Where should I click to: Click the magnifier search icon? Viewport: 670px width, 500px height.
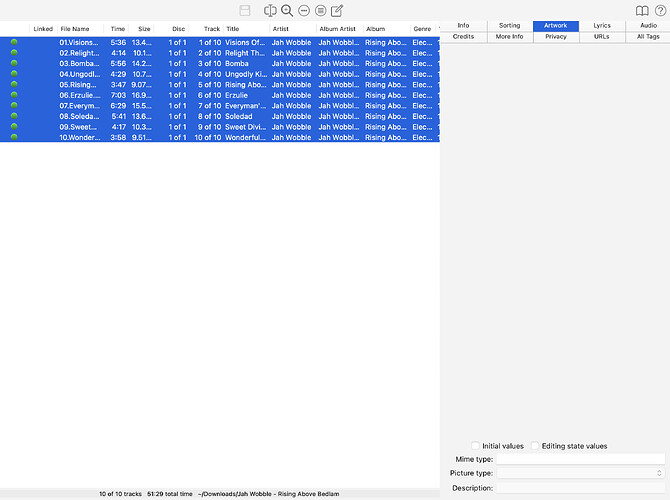(x=287, y=10)
